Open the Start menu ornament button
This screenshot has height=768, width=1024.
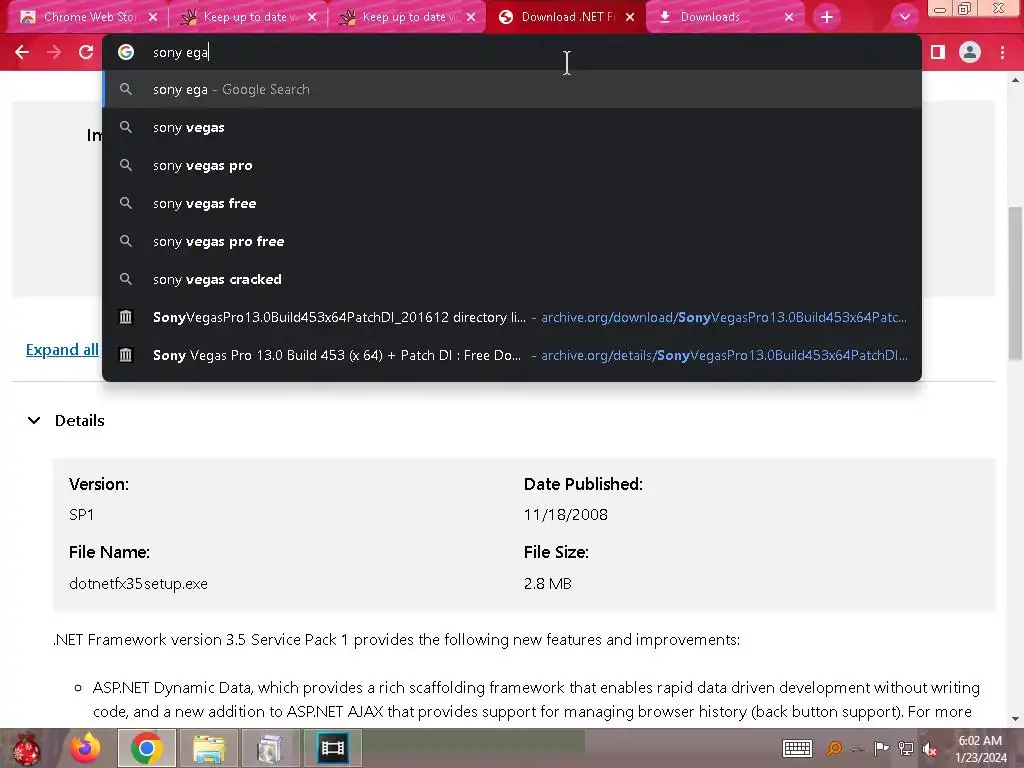click(26, 748)
